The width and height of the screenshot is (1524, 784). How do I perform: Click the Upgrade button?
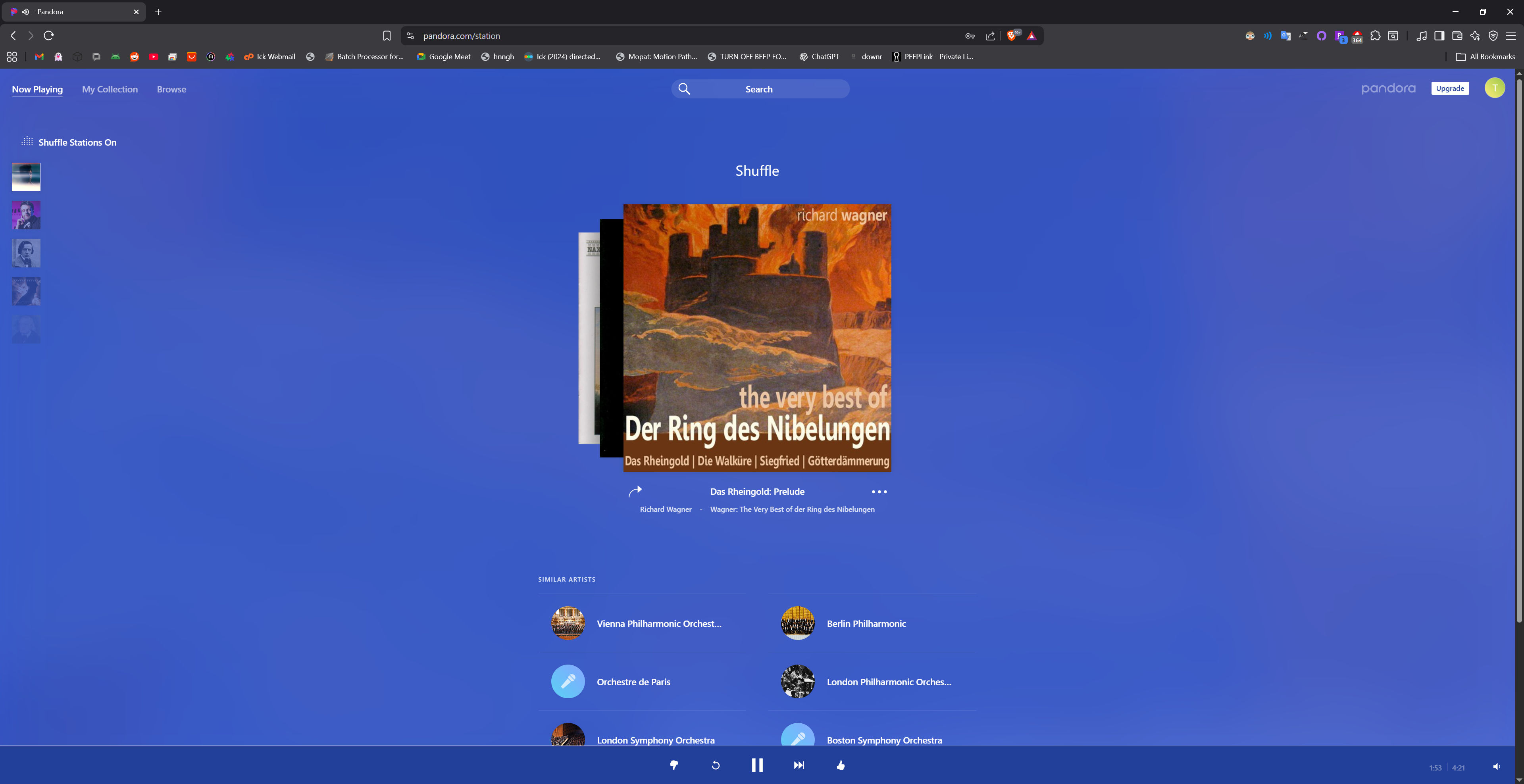click(x=1449, y=88)
